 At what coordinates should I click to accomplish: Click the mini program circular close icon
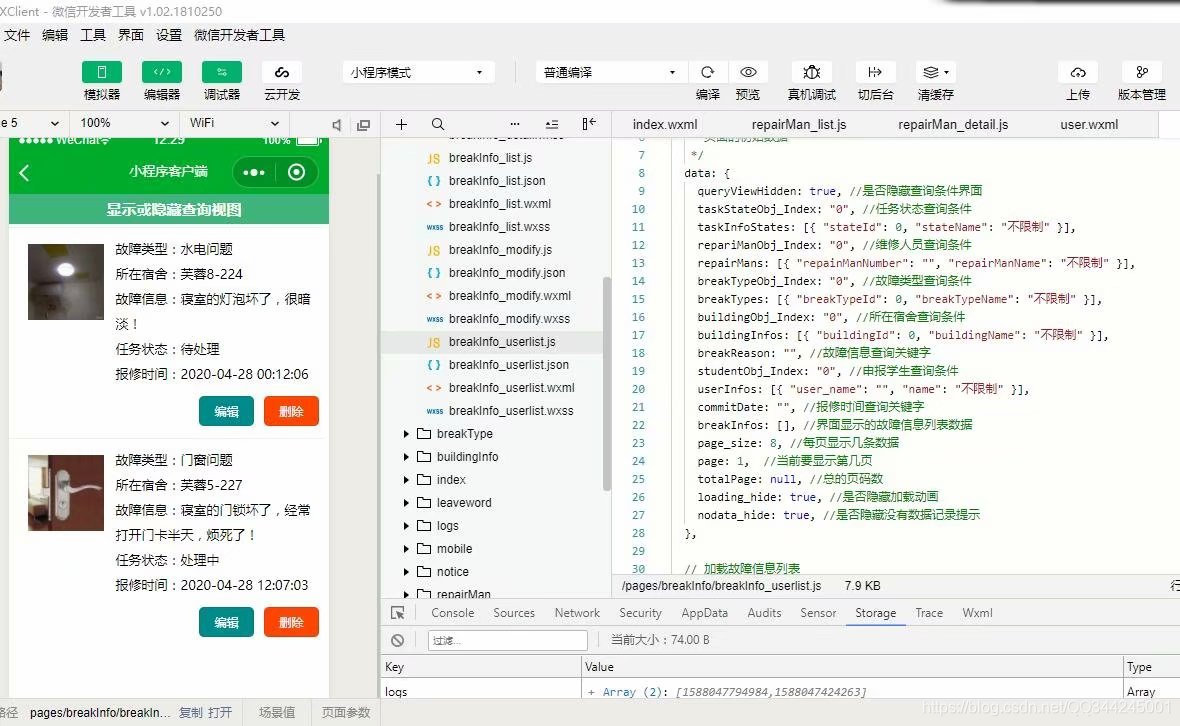[x=297, y=172]
